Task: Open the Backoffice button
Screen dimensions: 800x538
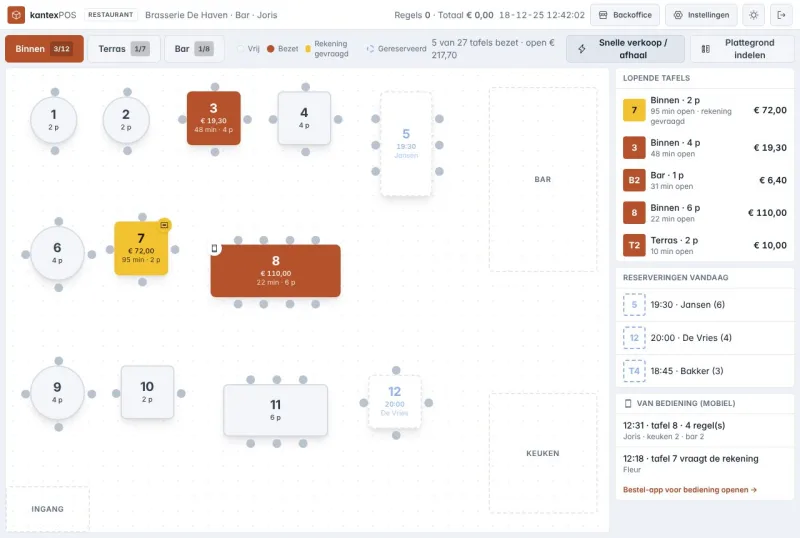Action: (x=624, y=15)
